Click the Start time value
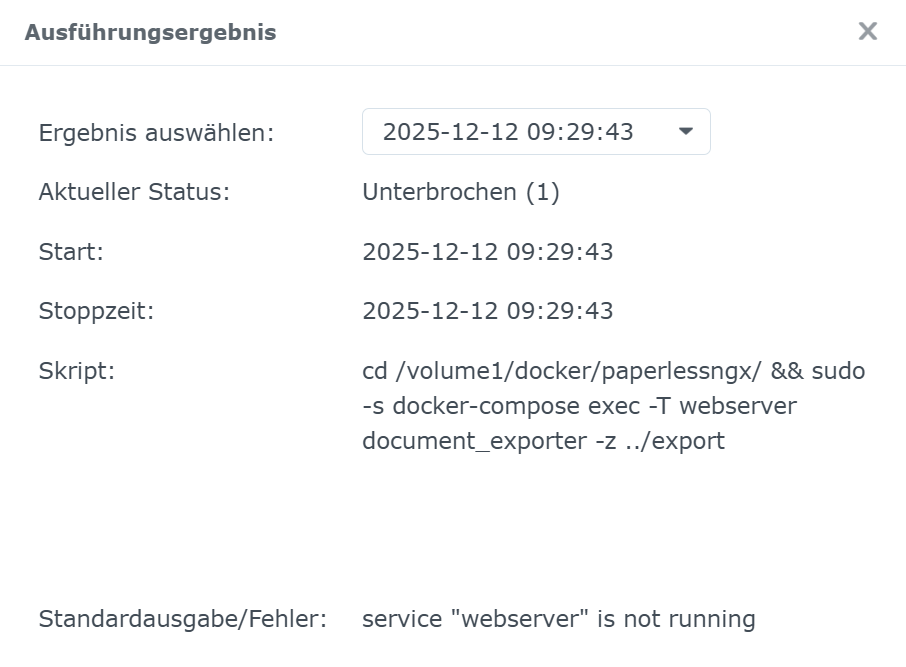This screenshot has width=906, height=667. click(488, 252)
